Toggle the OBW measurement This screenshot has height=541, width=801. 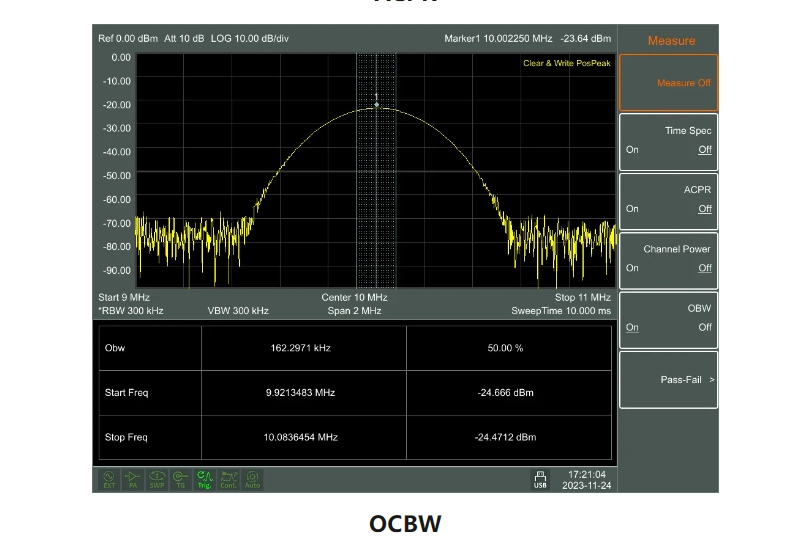tap(668, 318)
